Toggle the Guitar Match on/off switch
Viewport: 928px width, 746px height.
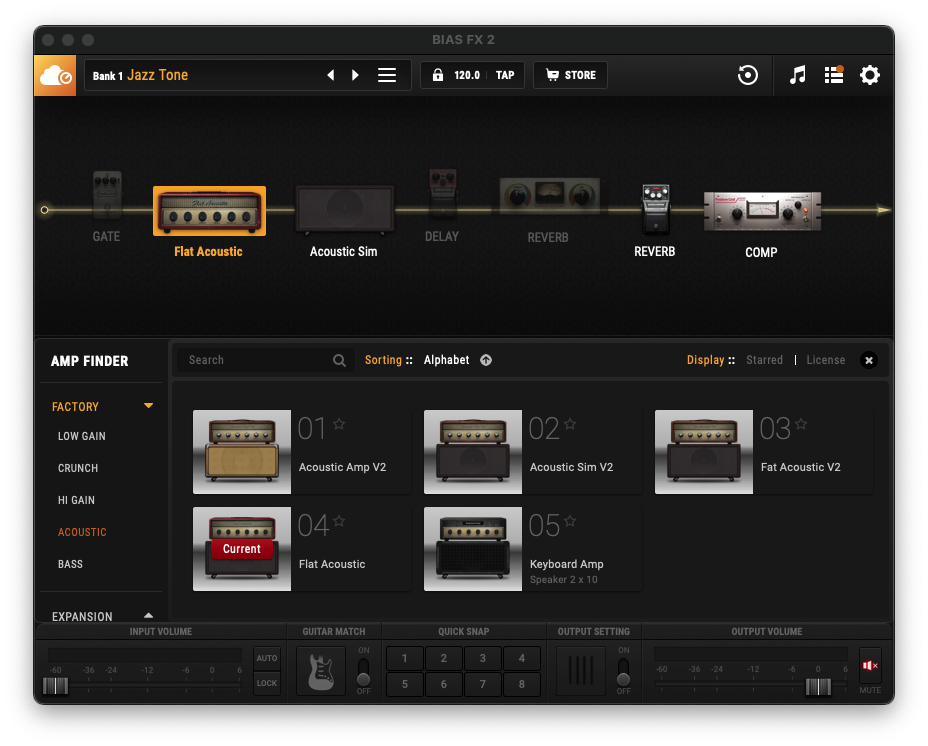tap(363, 671)
